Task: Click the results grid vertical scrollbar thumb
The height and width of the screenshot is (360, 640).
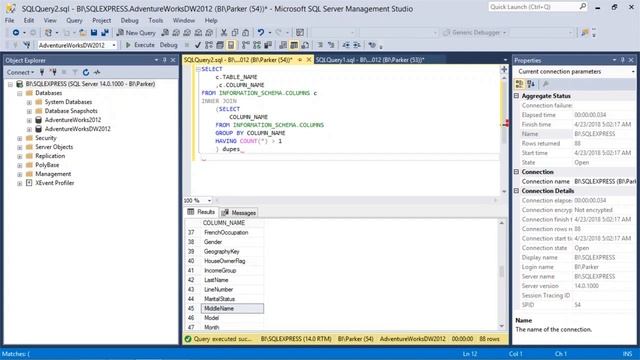Action: tap(502, 271)
